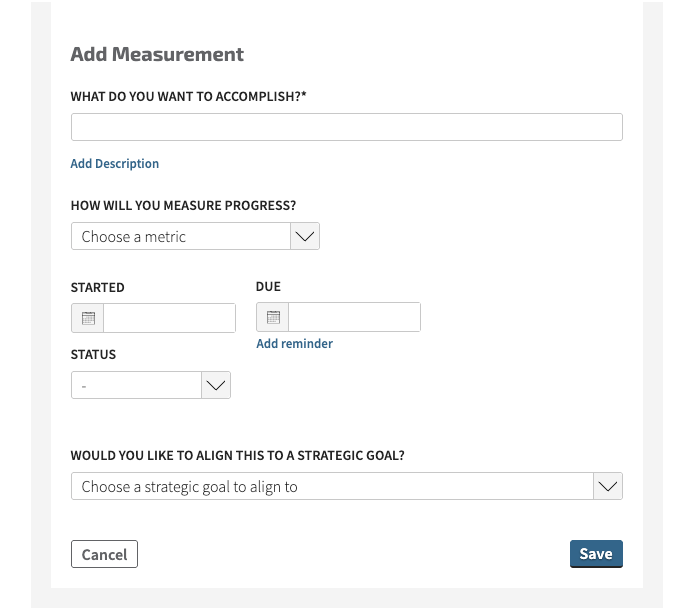The width and height of the screenshot is (693, 609).
Task: Click the Add Description link
Action: tap(115, 164)
